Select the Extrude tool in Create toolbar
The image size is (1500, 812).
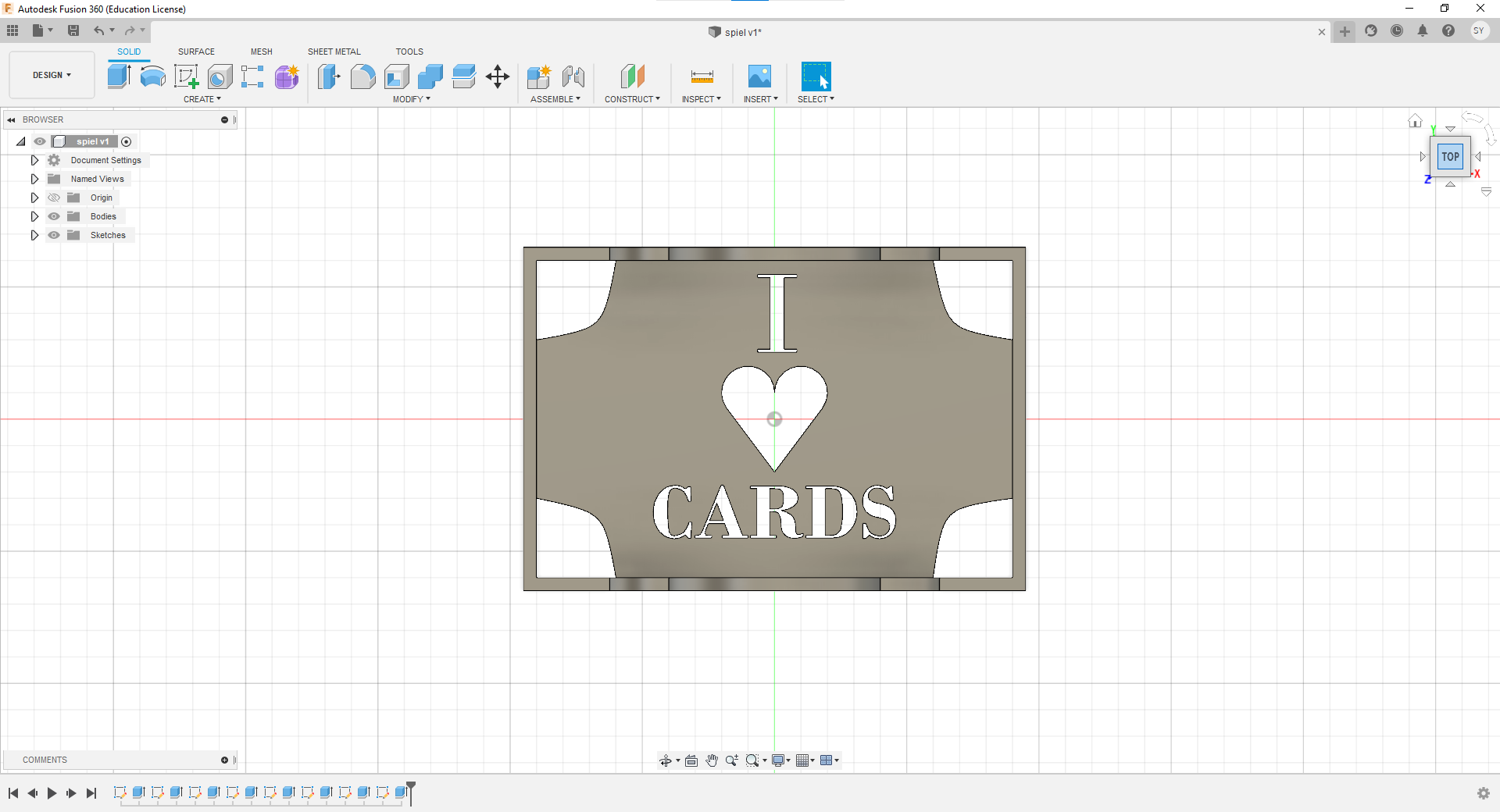point(119,76)
